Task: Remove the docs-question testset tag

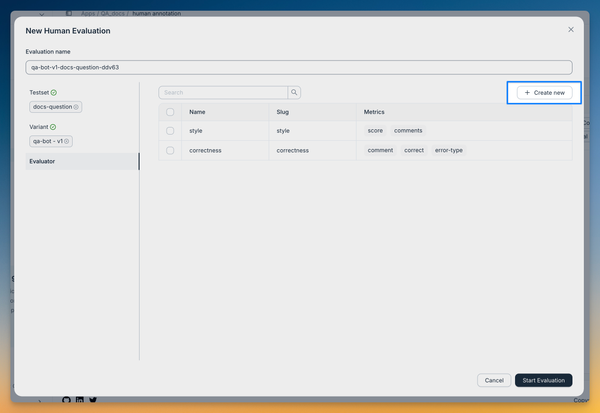Action: point(77,107)
